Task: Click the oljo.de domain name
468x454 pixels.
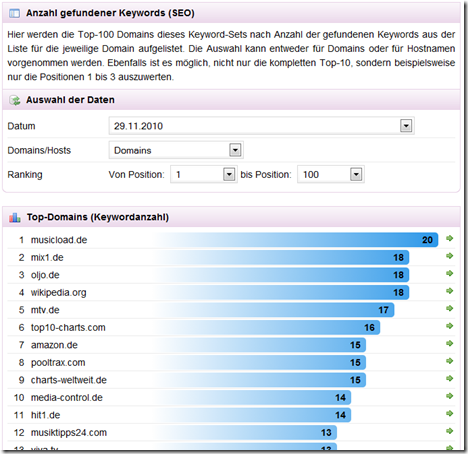Action: pos(45,275)
